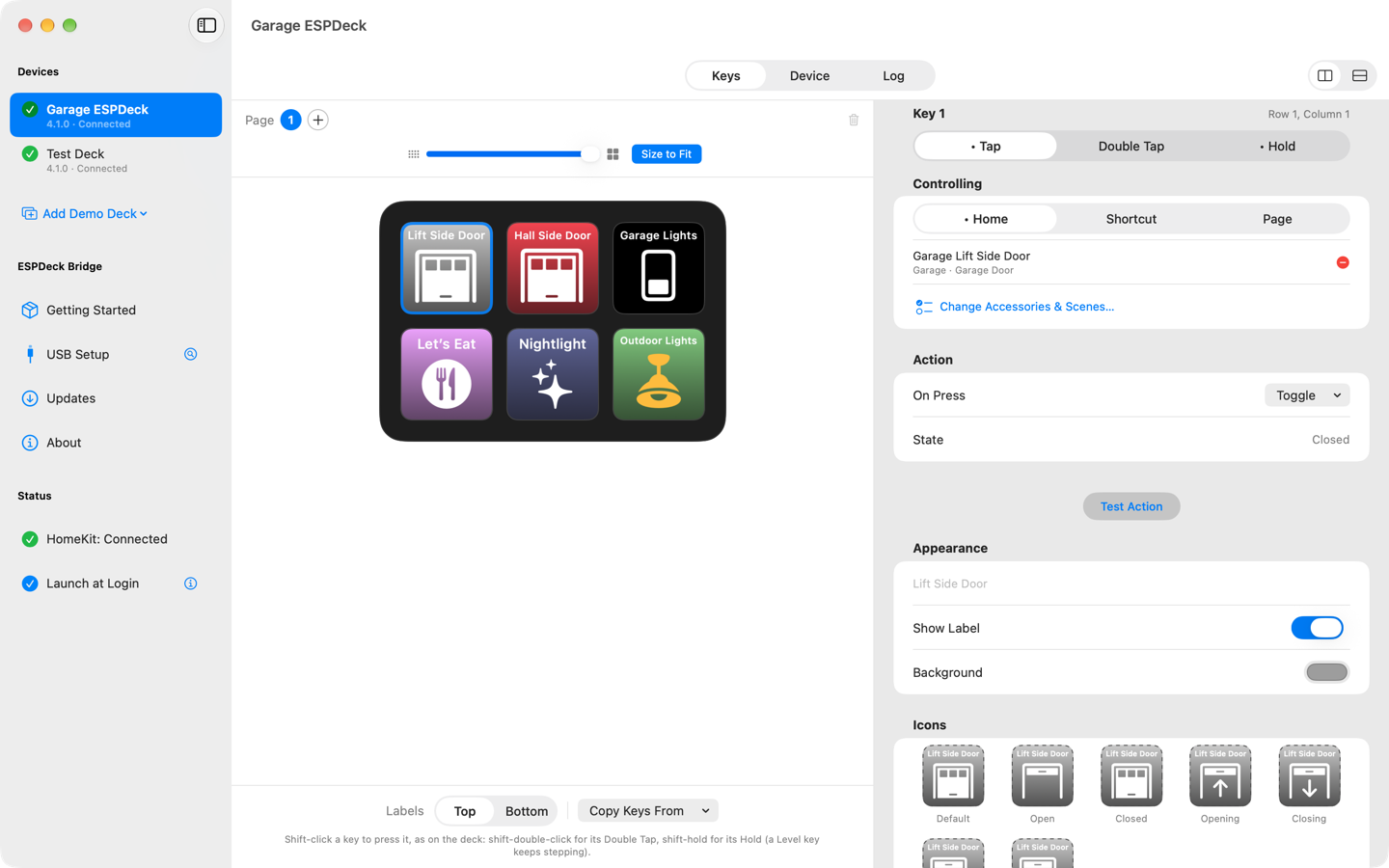Screen dimensions: 1389x868
Task: Click the Size to Fit button
Action: click(667, 154)
